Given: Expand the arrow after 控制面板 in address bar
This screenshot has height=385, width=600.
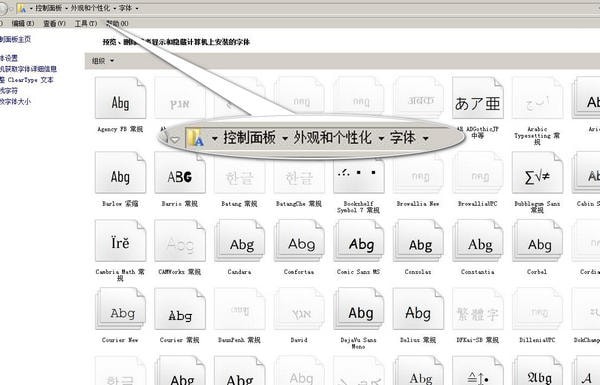Looking at the screenshot, I should point(67,8).
